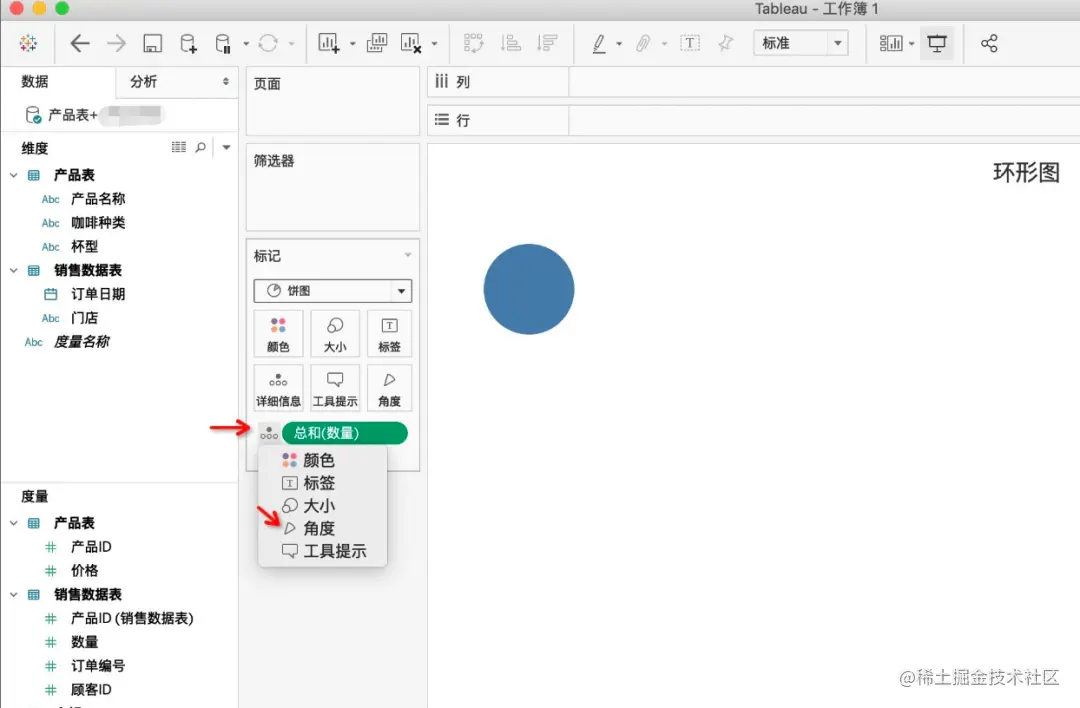The image size is (1080, 708).
Task: Click the 颜色 marks card button
Action: point(278,334)
